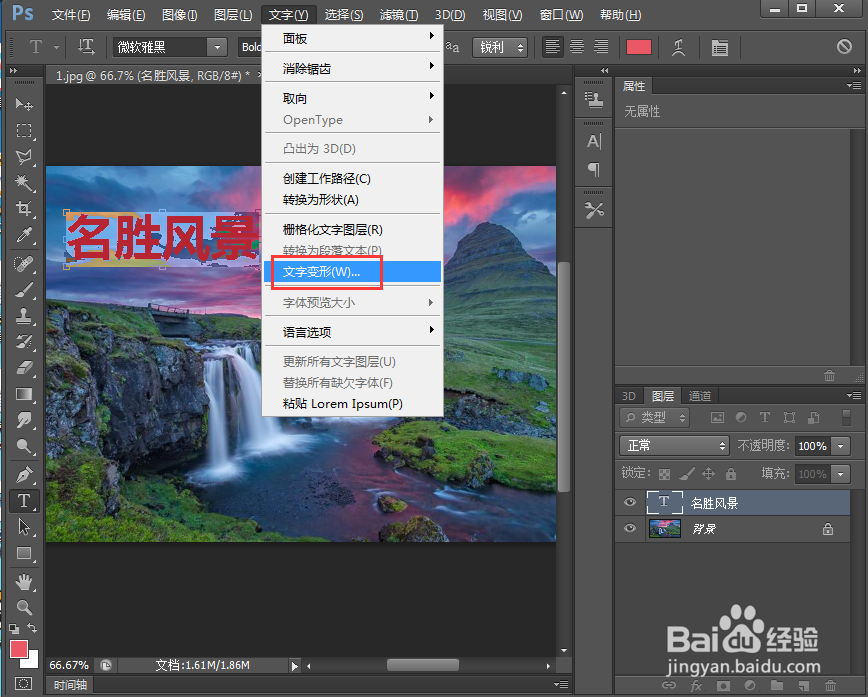Open the Character panel icon in dock
Viewport: 868px width, 697px height.
point(593,142)
